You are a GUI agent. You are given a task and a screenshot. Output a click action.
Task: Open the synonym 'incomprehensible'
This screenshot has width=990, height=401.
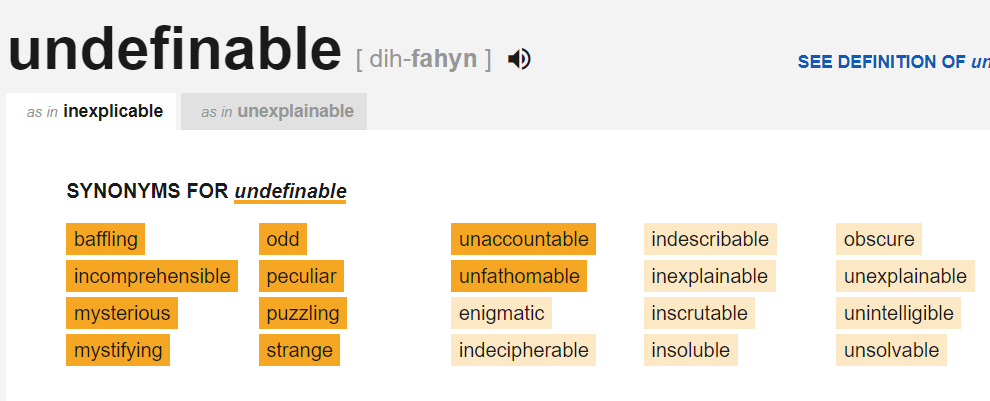click(152, 276)
